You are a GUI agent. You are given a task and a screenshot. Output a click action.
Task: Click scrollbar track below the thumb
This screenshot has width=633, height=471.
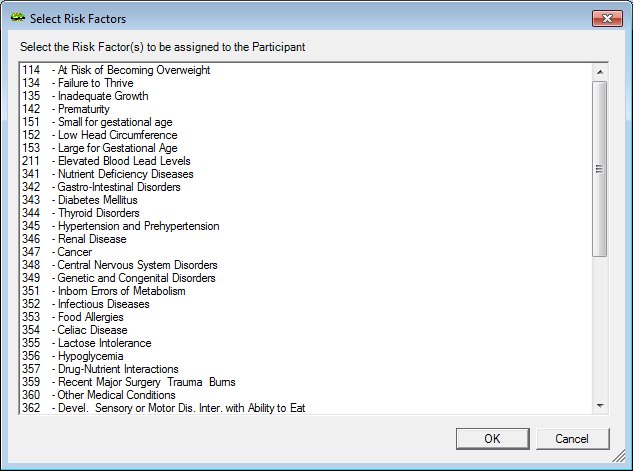(x=600, y=328)
